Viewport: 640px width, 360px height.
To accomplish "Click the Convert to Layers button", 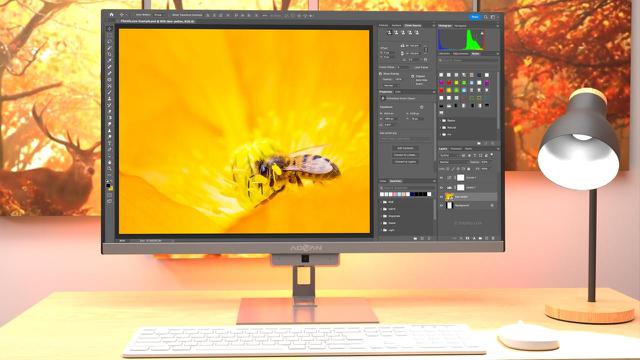I will tap(405, 162).
